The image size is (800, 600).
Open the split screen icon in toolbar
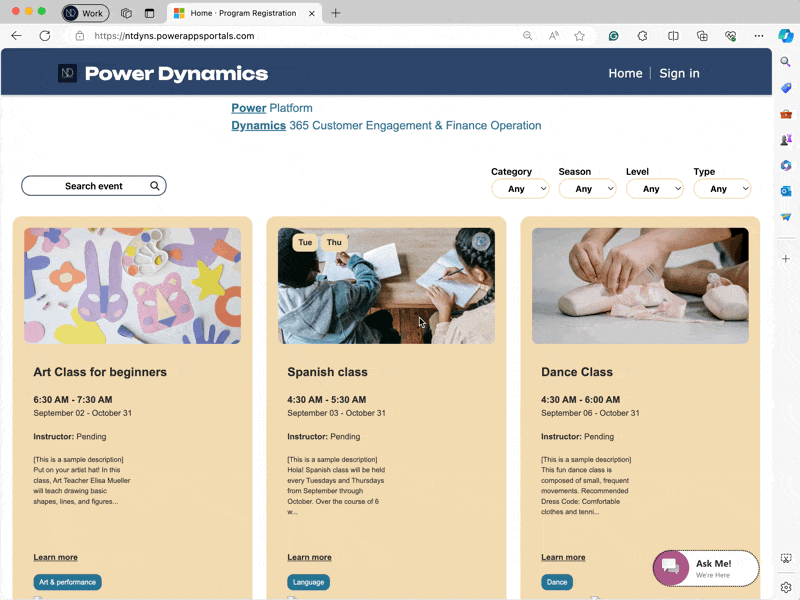coord(673,35)
